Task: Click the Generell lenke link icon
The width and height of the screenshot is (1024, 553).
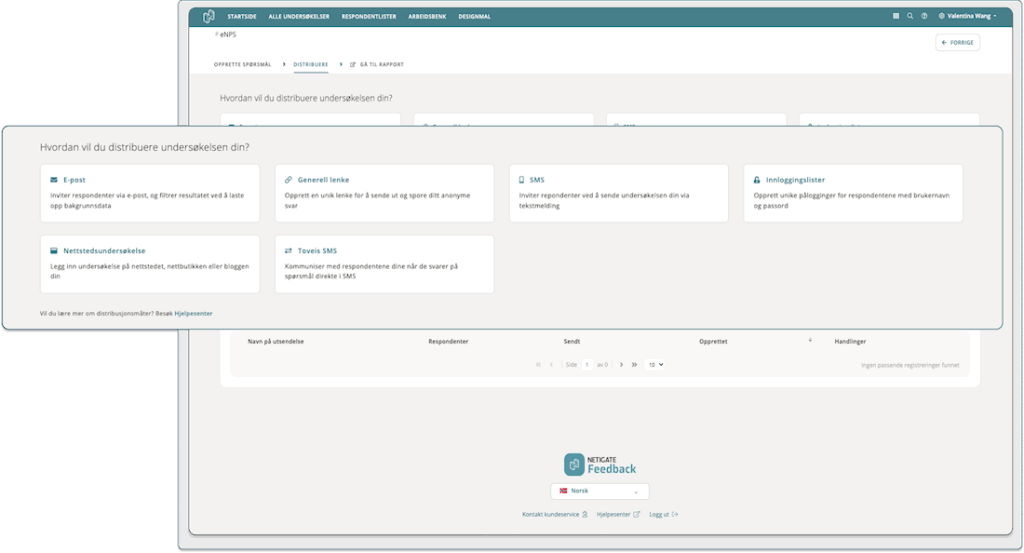Action: click(289, 180)
